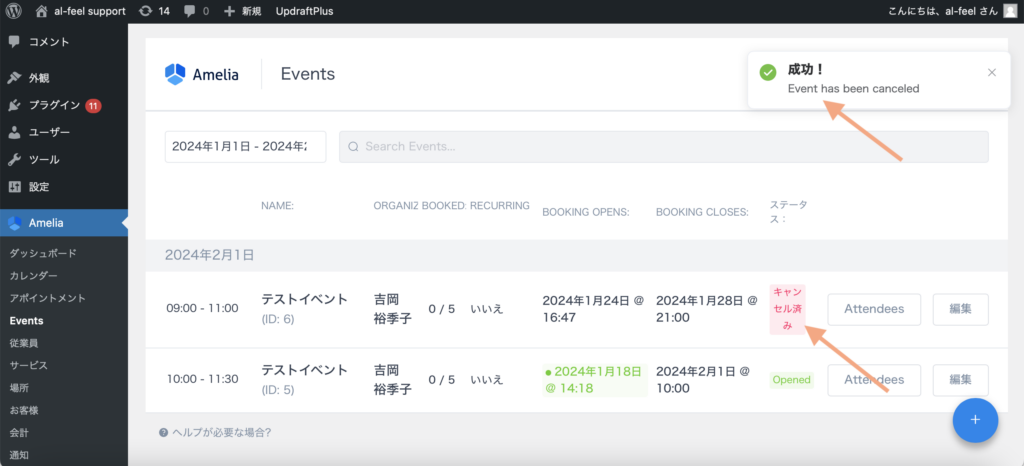The image size is (1024, 466).
Task: Click the Search Events input field
Action: pyautogui.click(x=663, y=146)
